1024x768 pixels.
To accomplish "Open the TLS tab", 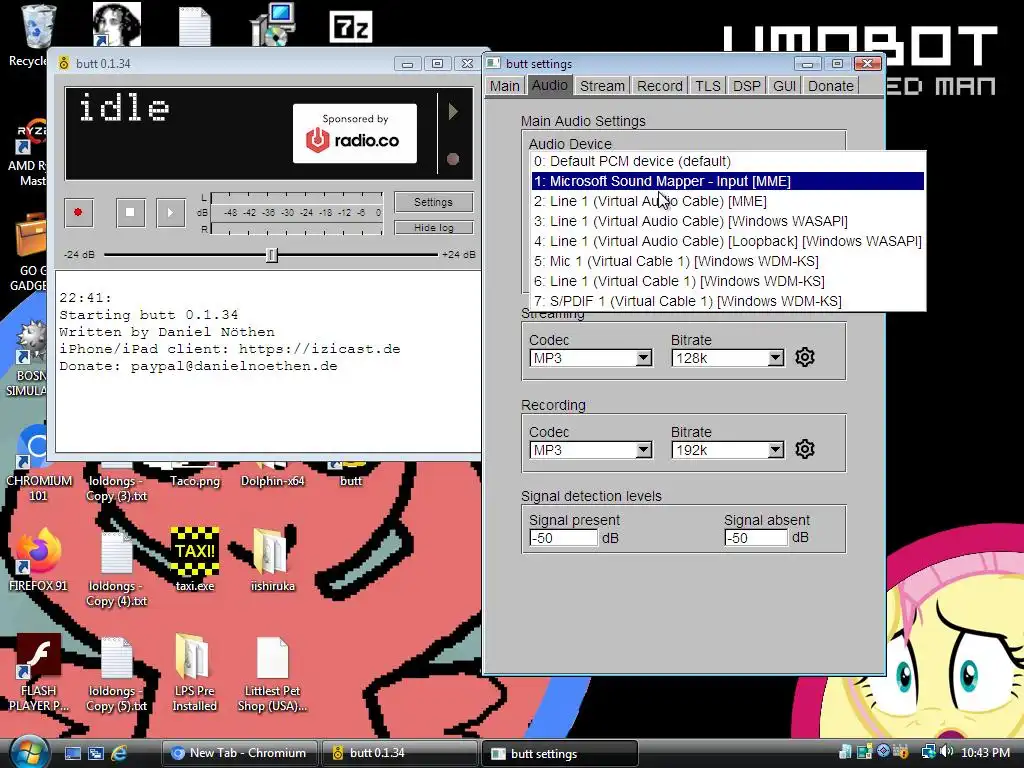I will point(707,86).
